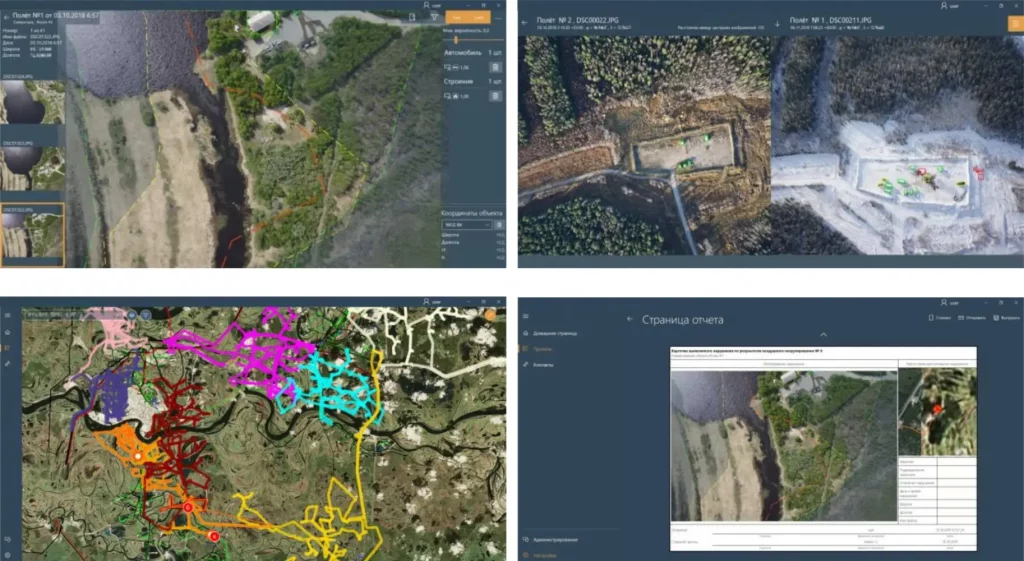Screen dimensions: 1024x561
Task: Copy object coordinates with the icon beside WGS 84
Action: [499, 225]
